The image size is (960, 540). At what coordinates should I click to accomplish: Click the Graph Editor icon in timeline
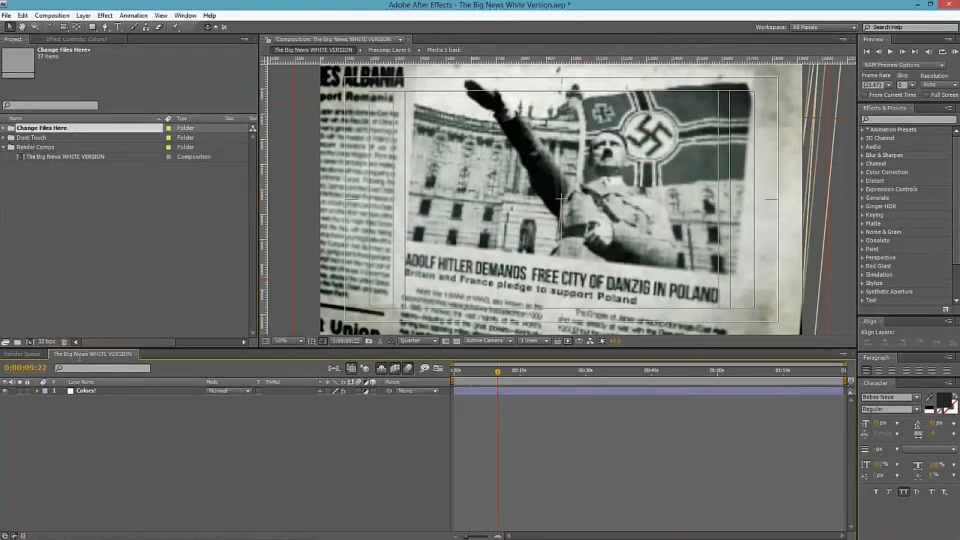pyautogui.click(x=438, y=368)
